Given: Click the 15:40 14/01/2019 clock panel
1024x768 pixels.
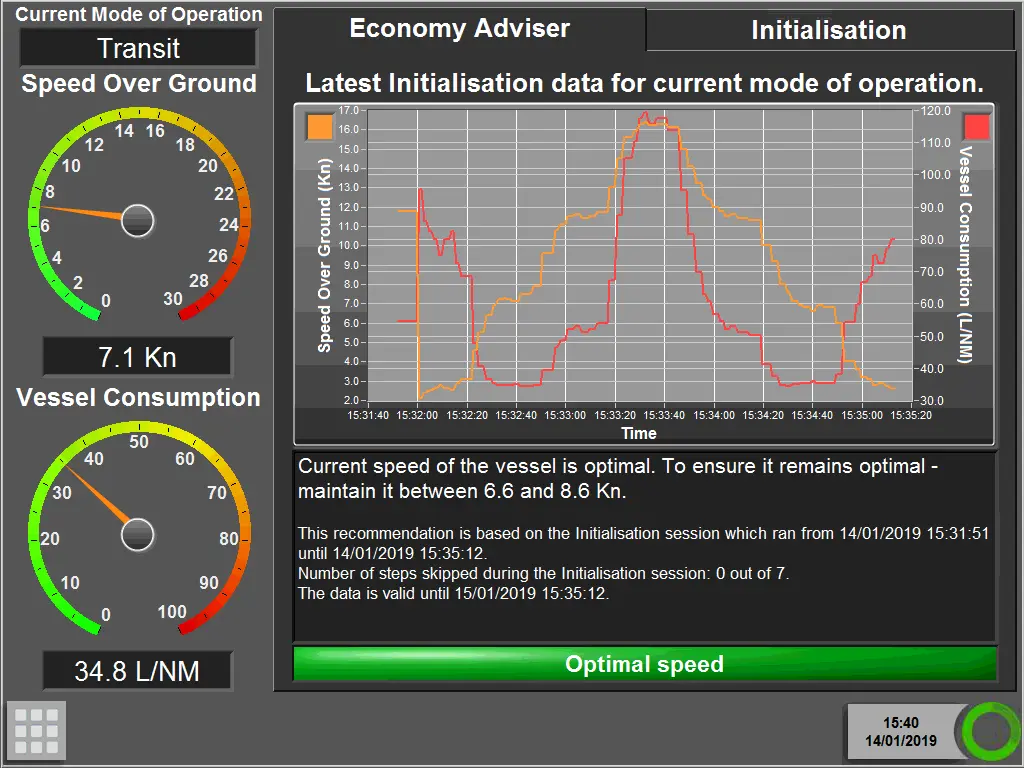Looking at the screenshot, I should tap(901, 731).
